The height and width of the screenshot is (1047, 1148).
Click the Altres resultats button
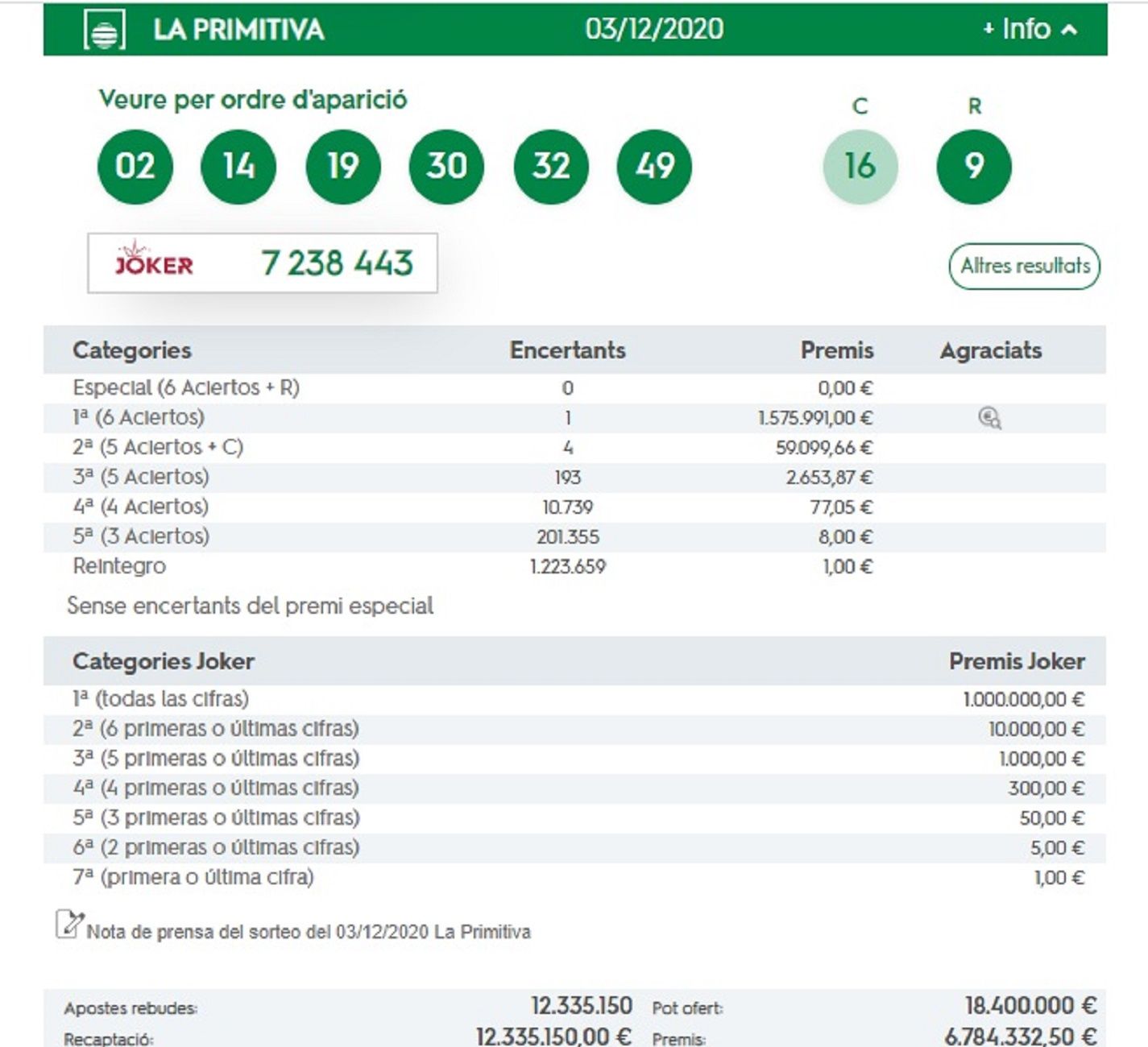[x=1024, y=266]
